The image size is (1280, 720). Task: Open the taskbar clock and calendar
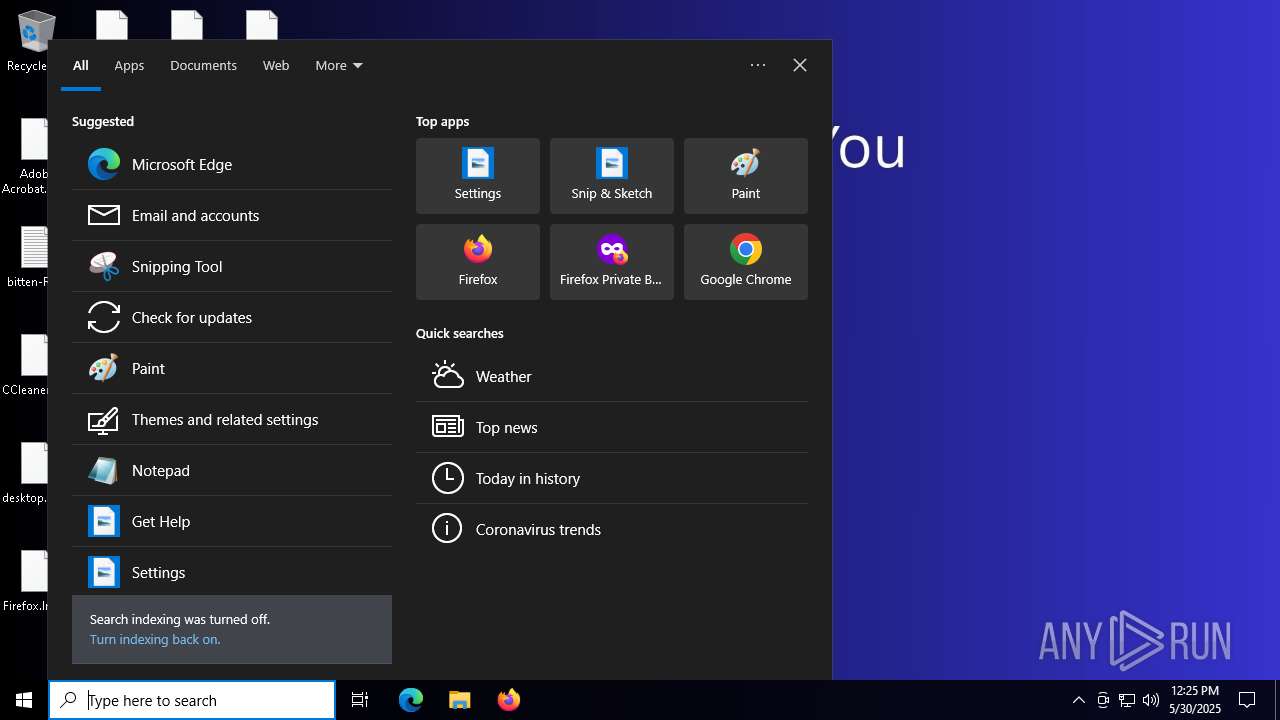tap(1195, 700)
